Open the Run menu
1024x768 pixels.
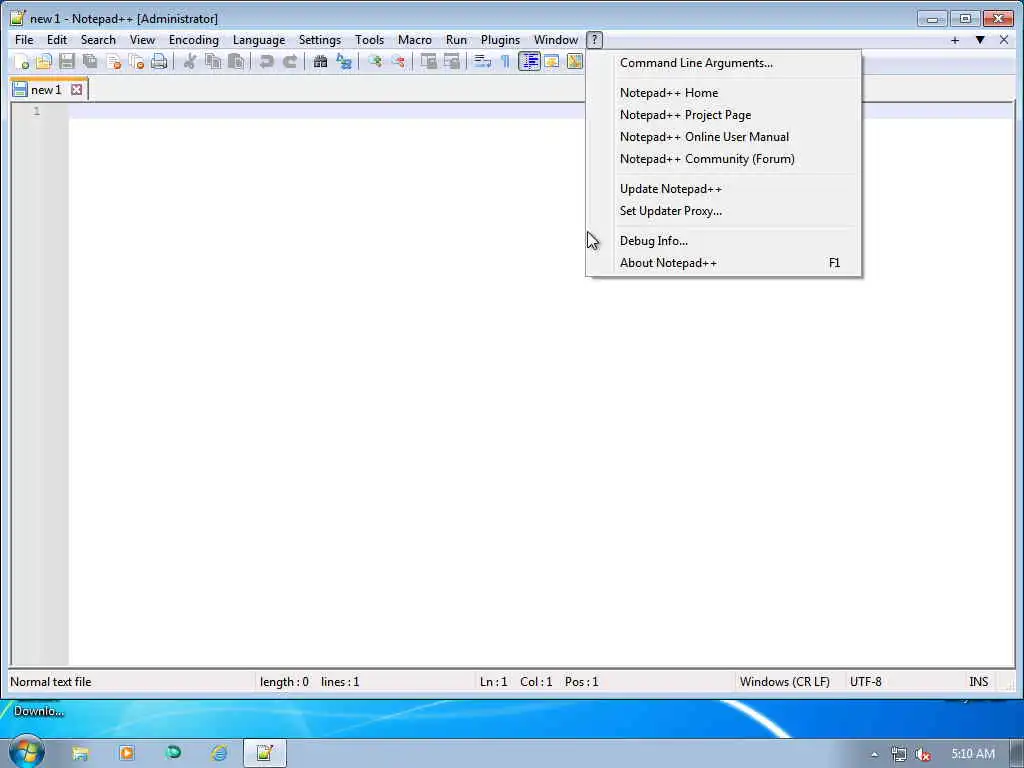[x=456, y=40]
